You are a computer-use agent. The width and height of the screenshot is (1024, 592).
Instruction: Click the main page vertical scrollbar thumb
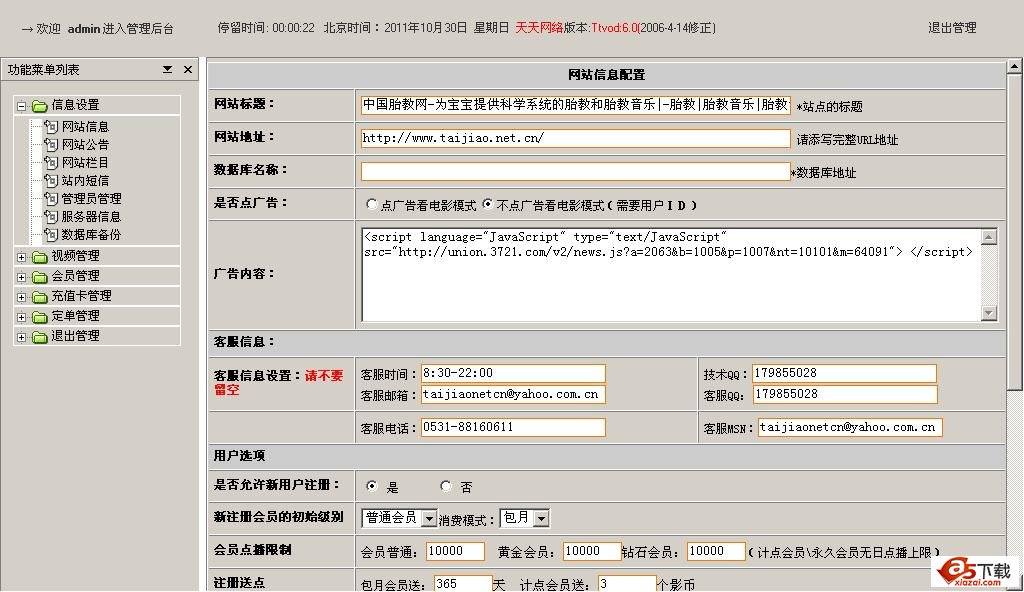coord(1014,233)
